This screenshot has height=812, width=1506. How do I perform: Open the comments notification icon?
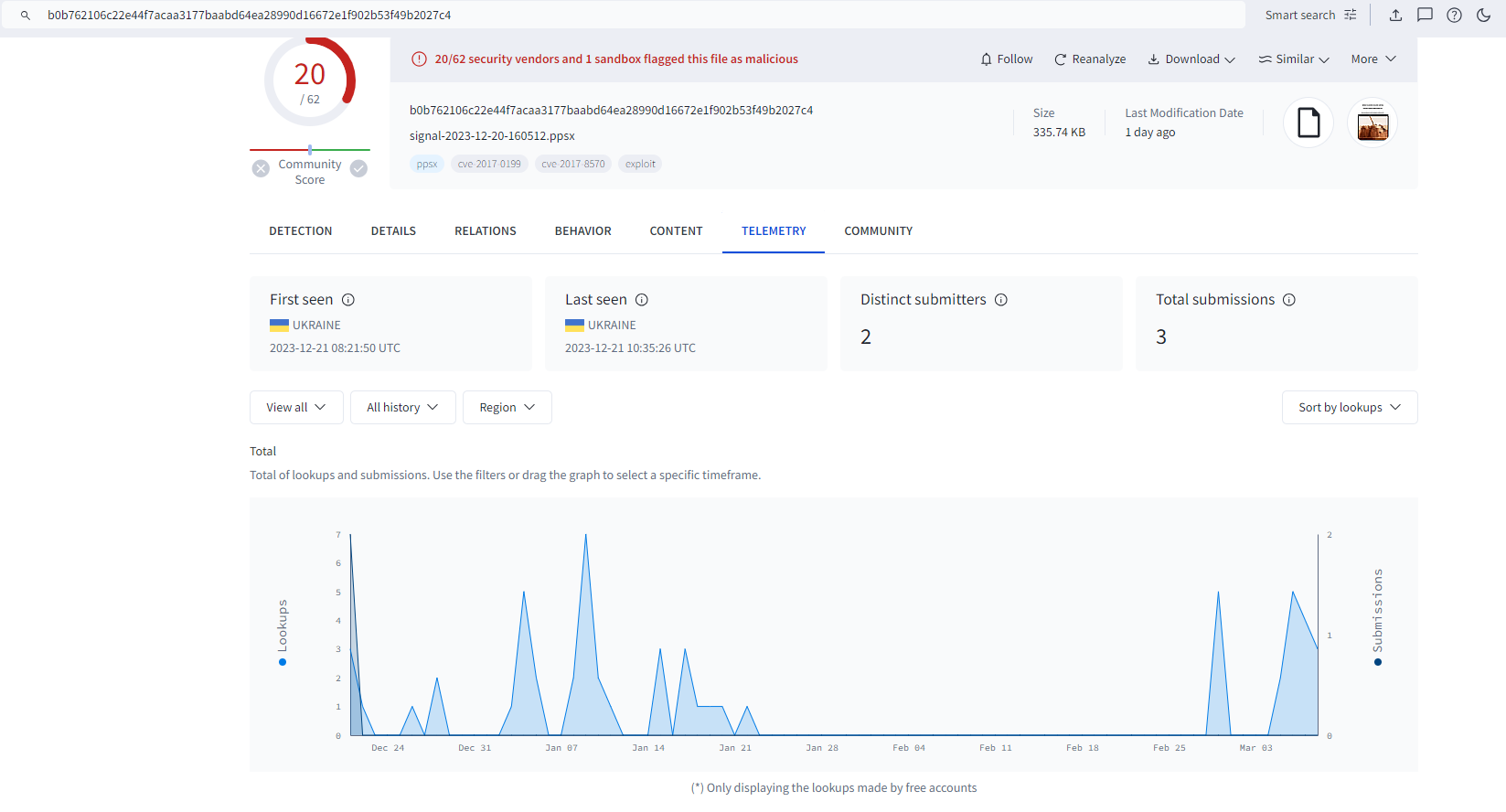pyautogui.click(x=1425, y=16)
